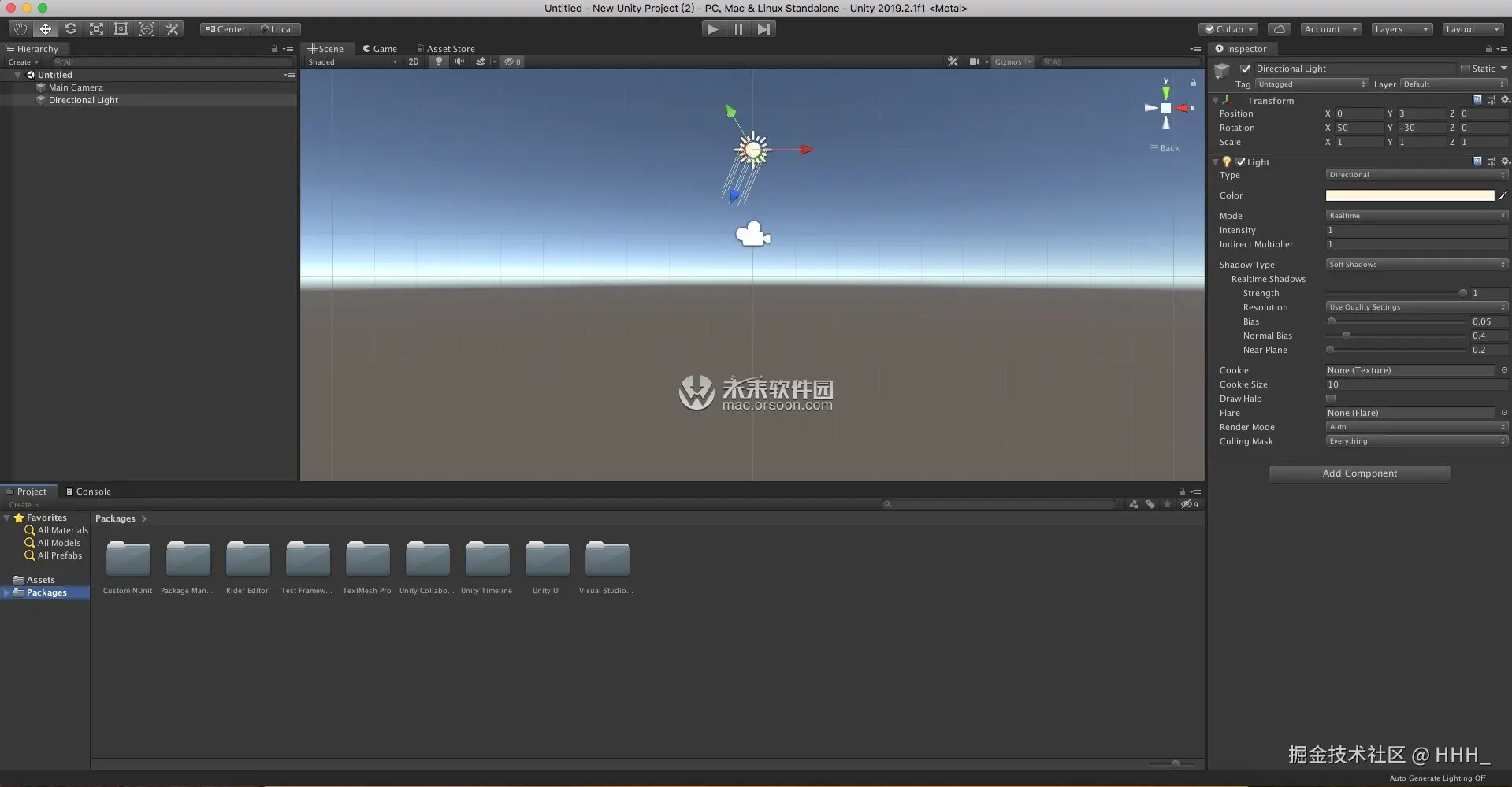Open the Layout dropdown
This screenshot has width=1512, height=787.
pos(1473,29)
